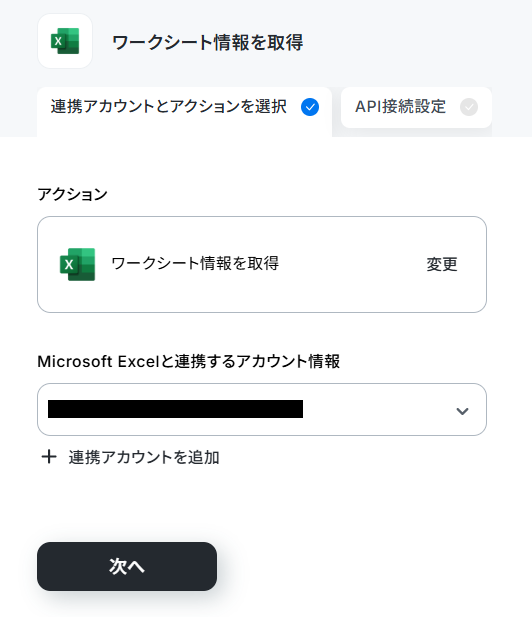The image size is (532, 617).
Task: Click the blue checkmark on the first tab
Action: (310, 107)
